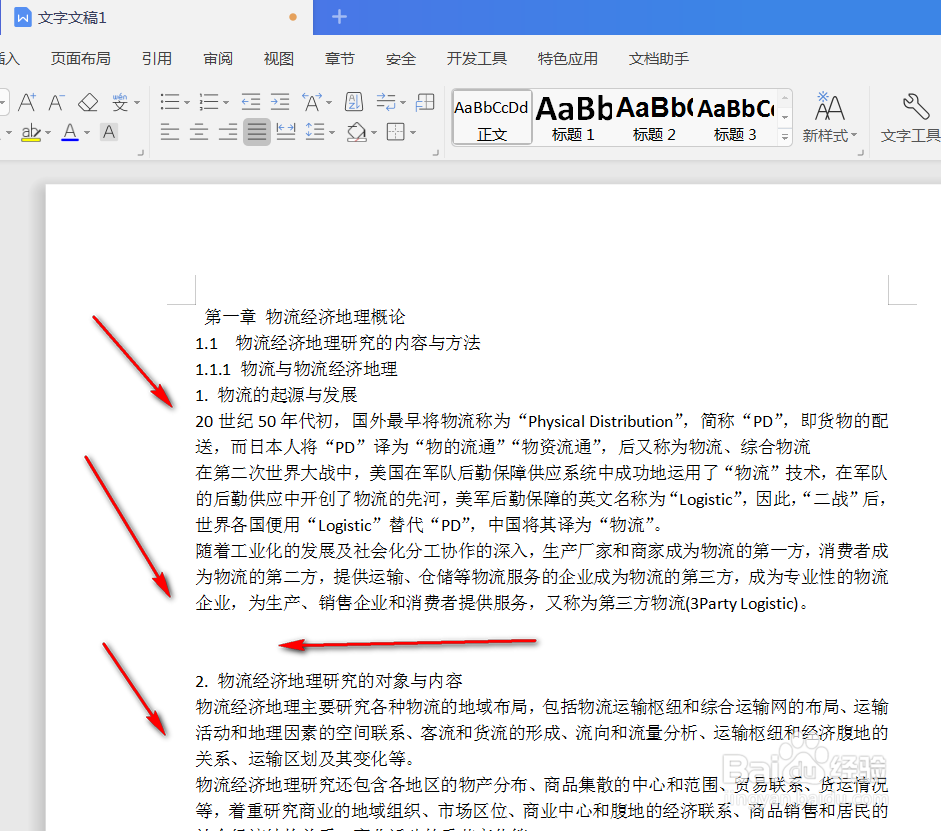Open bulleted list dropdown arrow

187,103
